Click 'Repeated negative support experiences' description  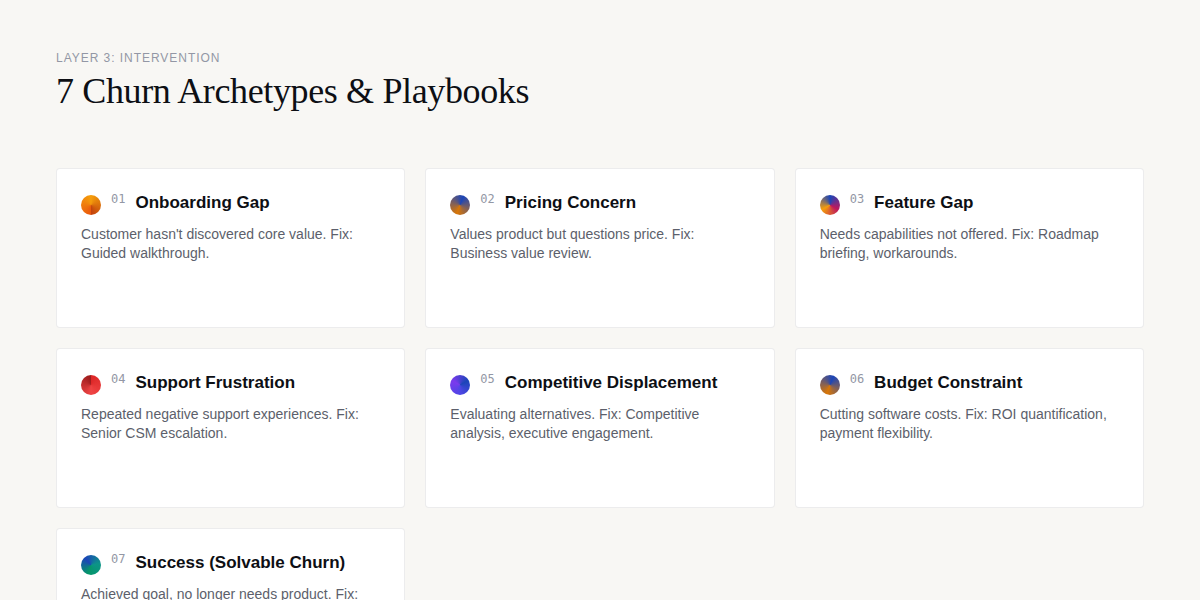point(220,423)
